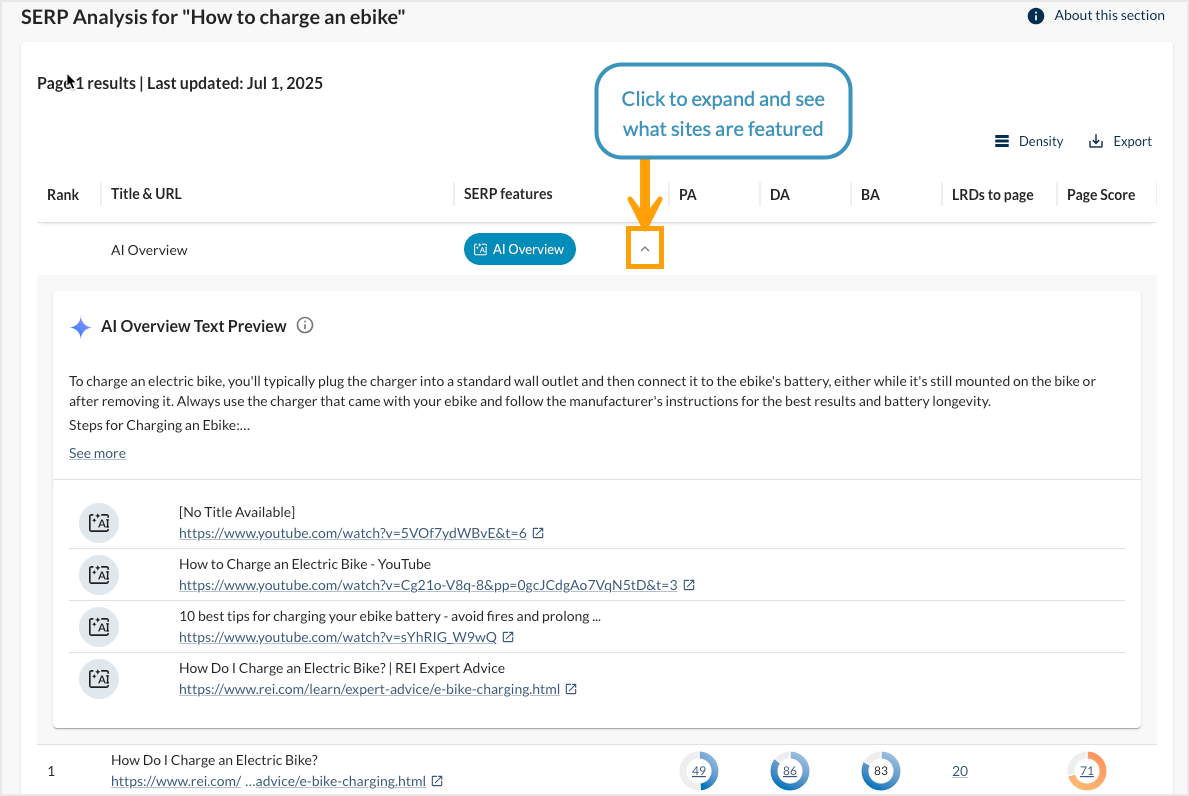Sort by Page Score column header
The height and width of the screenshot is (796, 1189).
1100,195
